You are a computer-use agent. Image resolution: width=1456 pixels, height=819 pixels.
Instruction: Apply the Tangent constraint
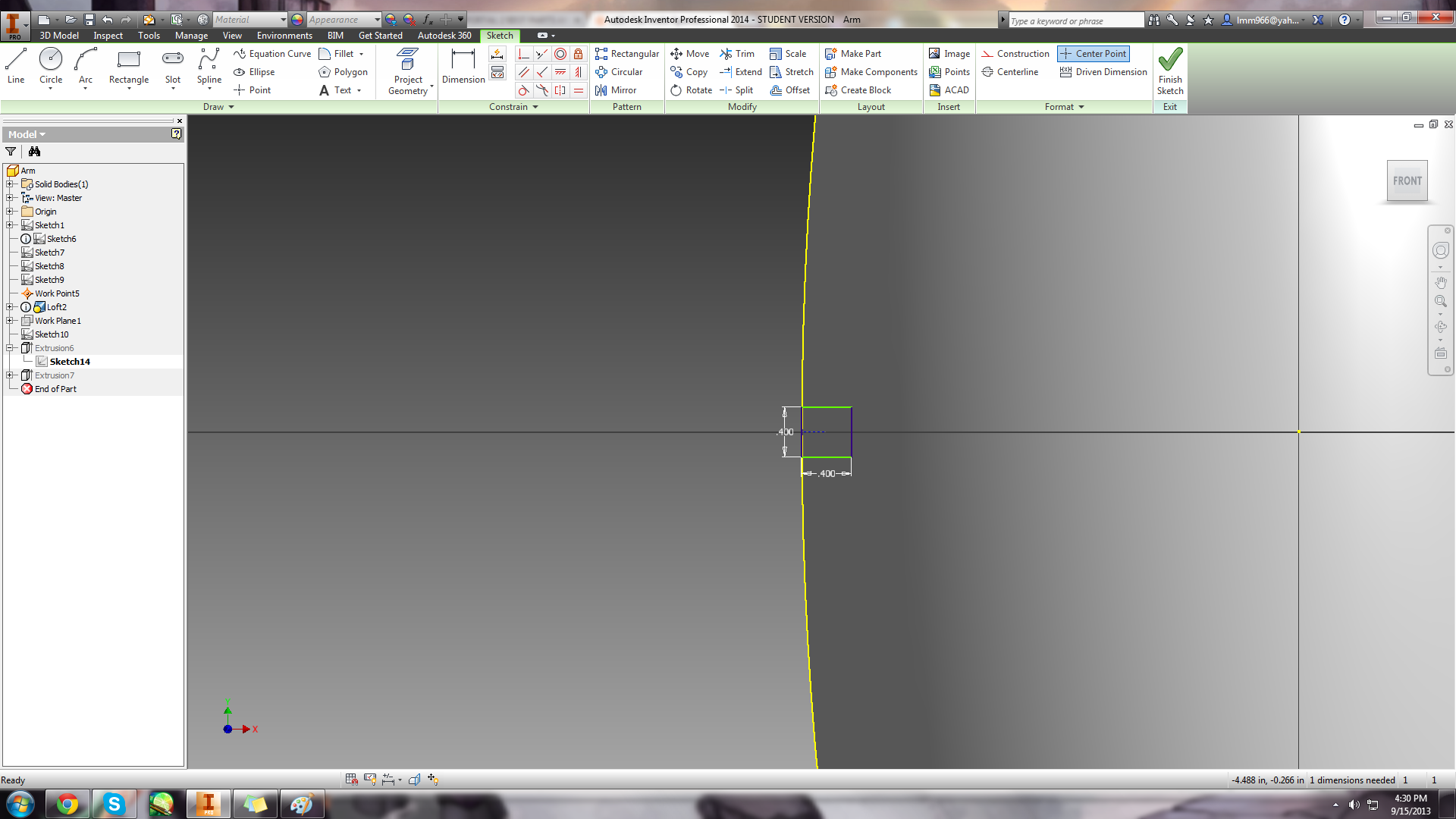[x=523, y=90]
